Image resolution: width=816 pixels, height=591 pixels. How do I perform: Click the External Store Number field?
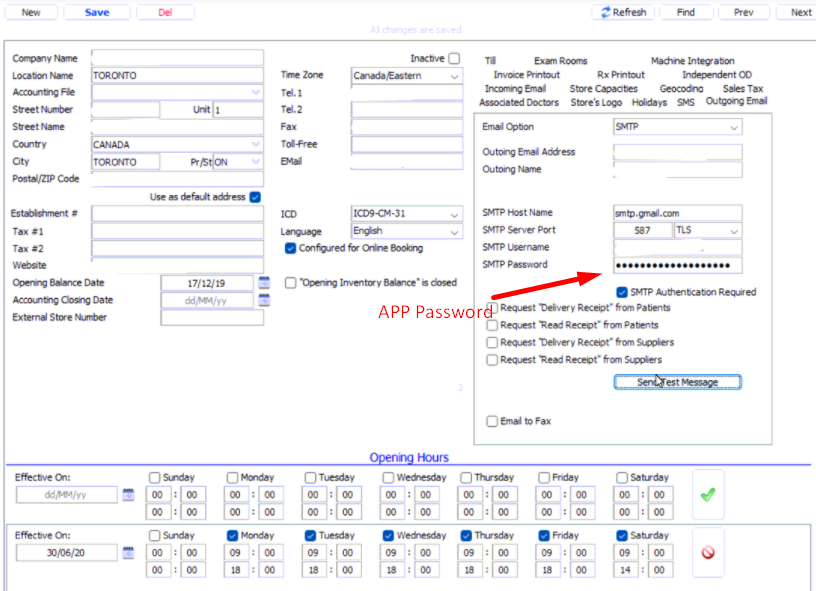212,317
